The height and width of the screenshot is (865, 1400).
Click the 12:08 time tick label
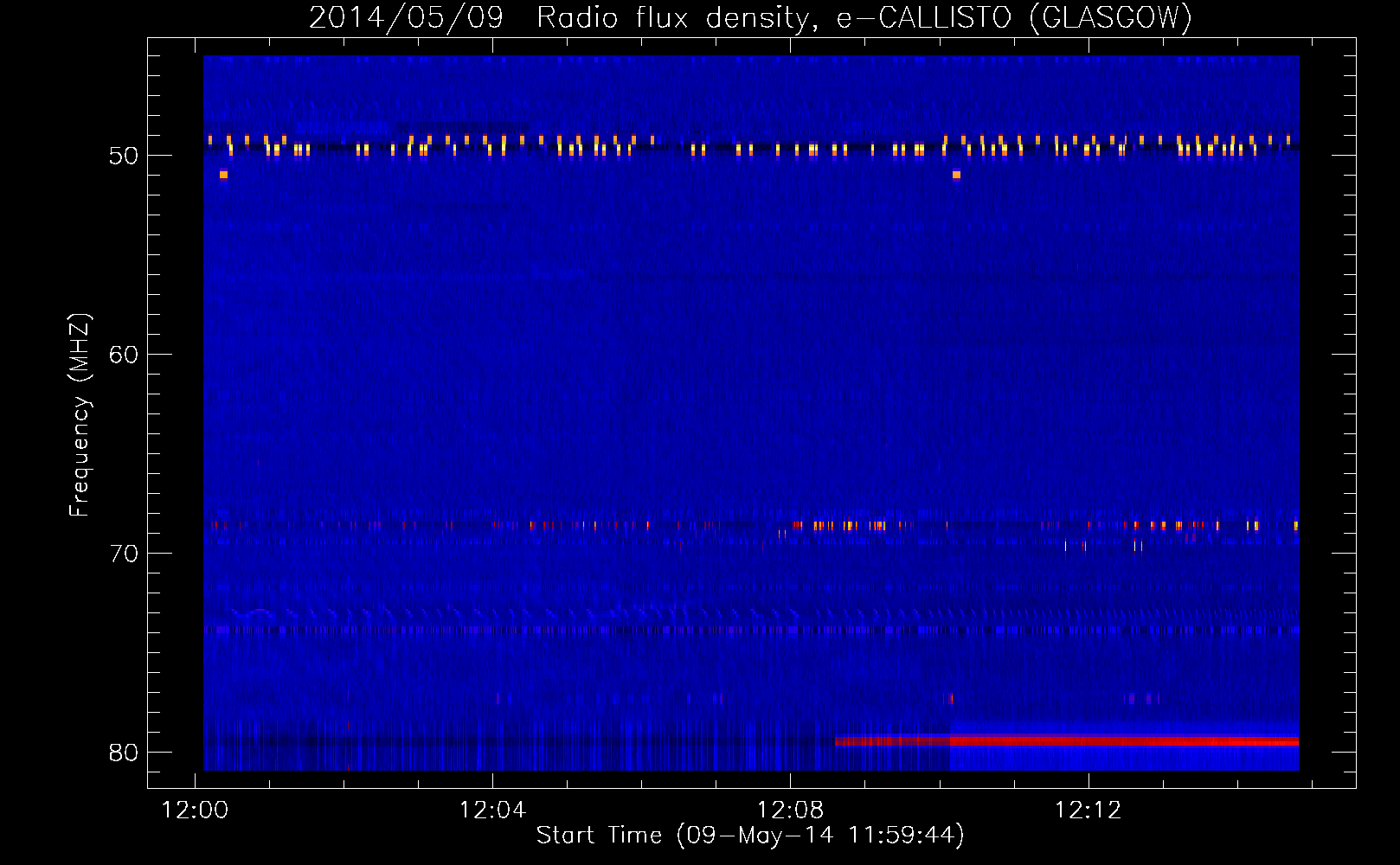(790, 811)
